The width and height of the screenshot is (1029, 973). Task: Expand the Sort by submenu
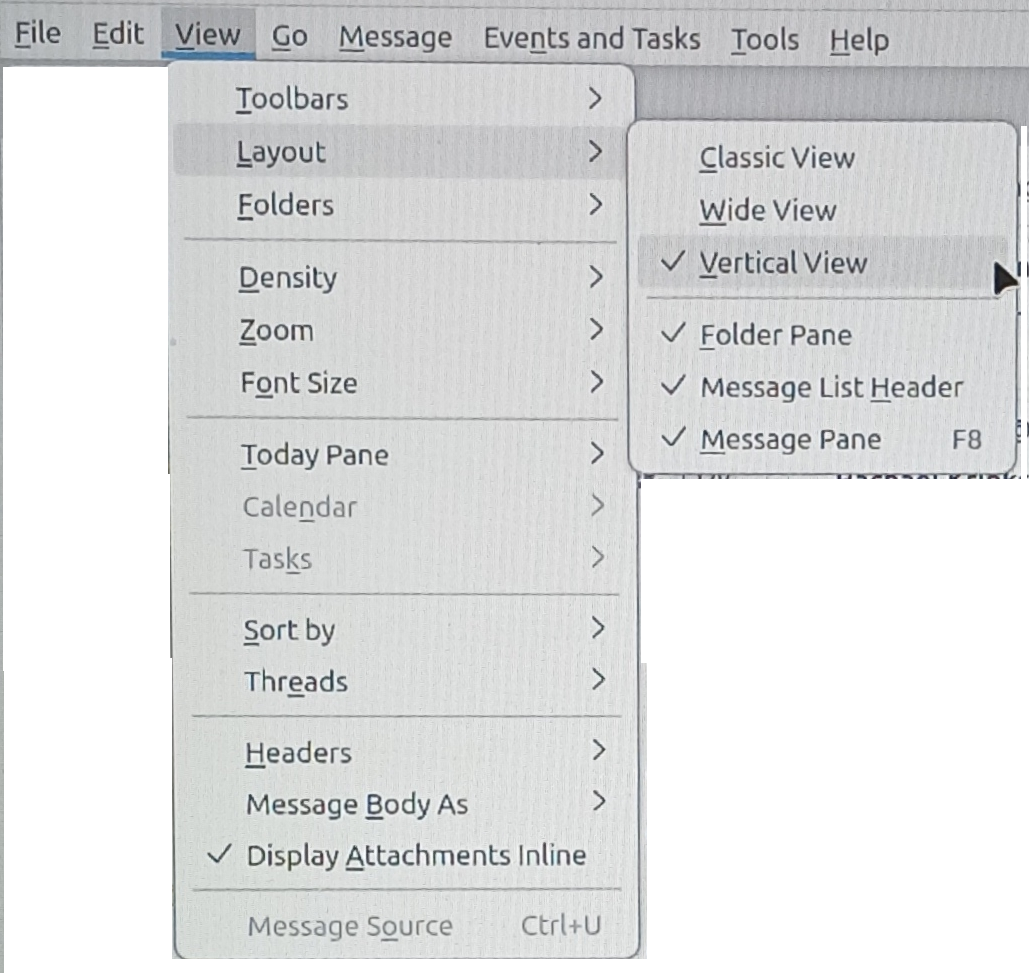(x=402, y=630)
